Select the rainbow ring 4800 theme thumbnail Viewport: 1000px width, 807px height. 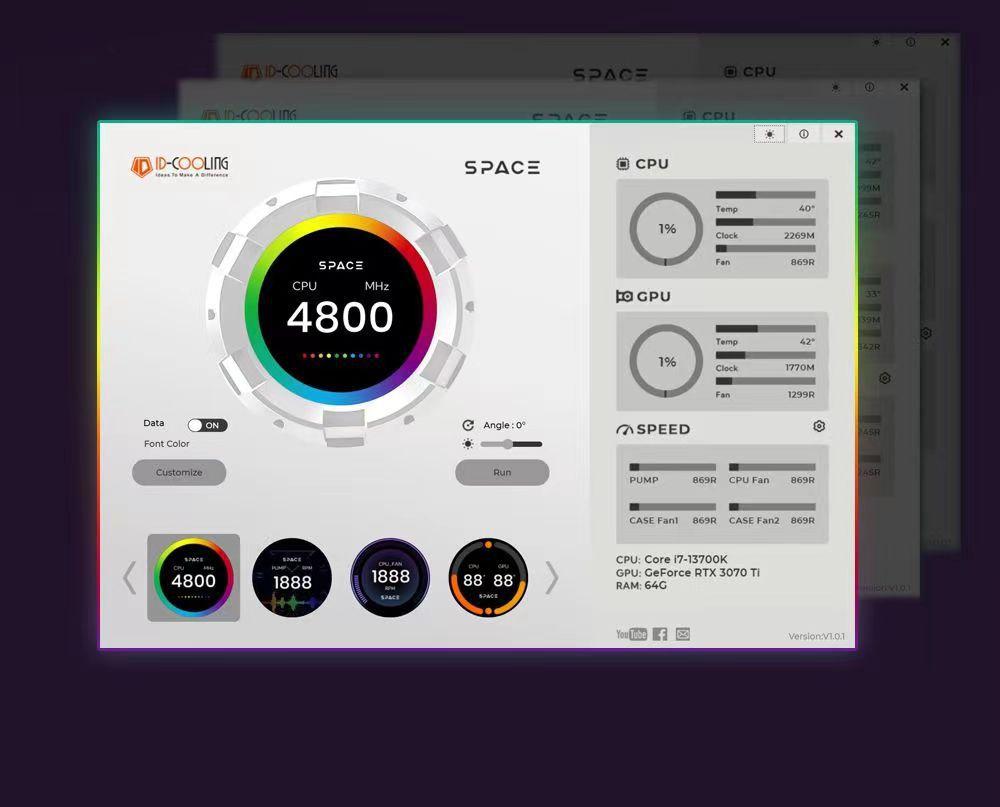coord(194,578)
